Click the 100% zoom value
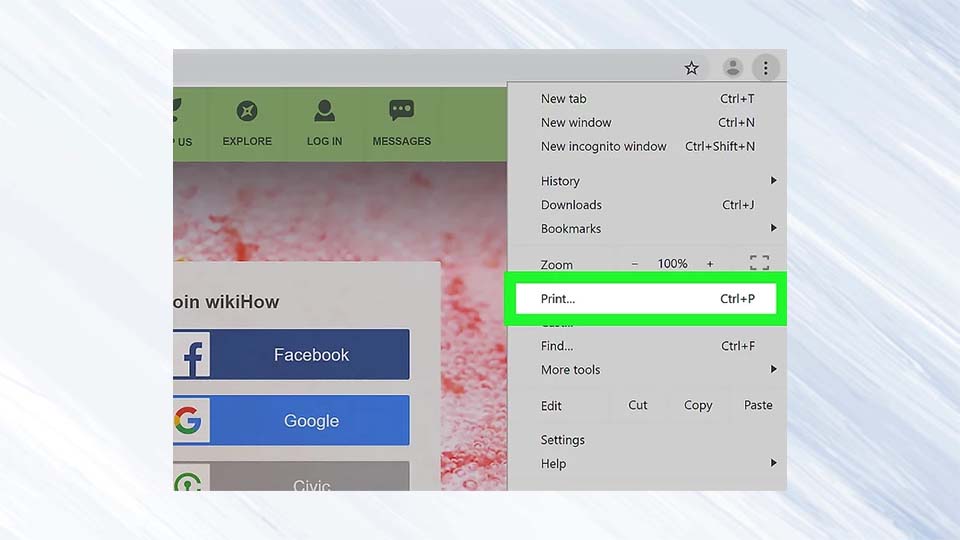 [x=672, y=264]
